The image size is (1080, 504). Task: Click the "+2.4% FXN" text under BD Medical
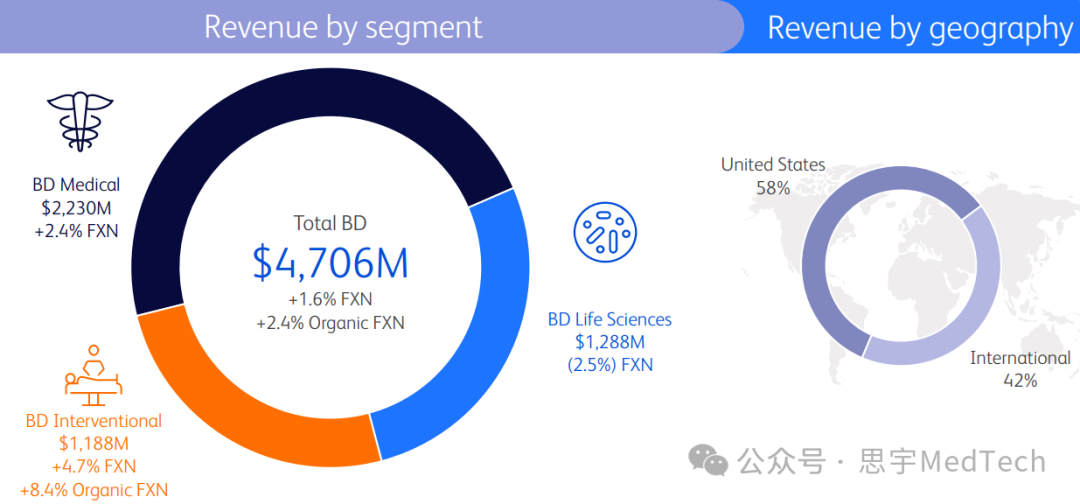76,231
